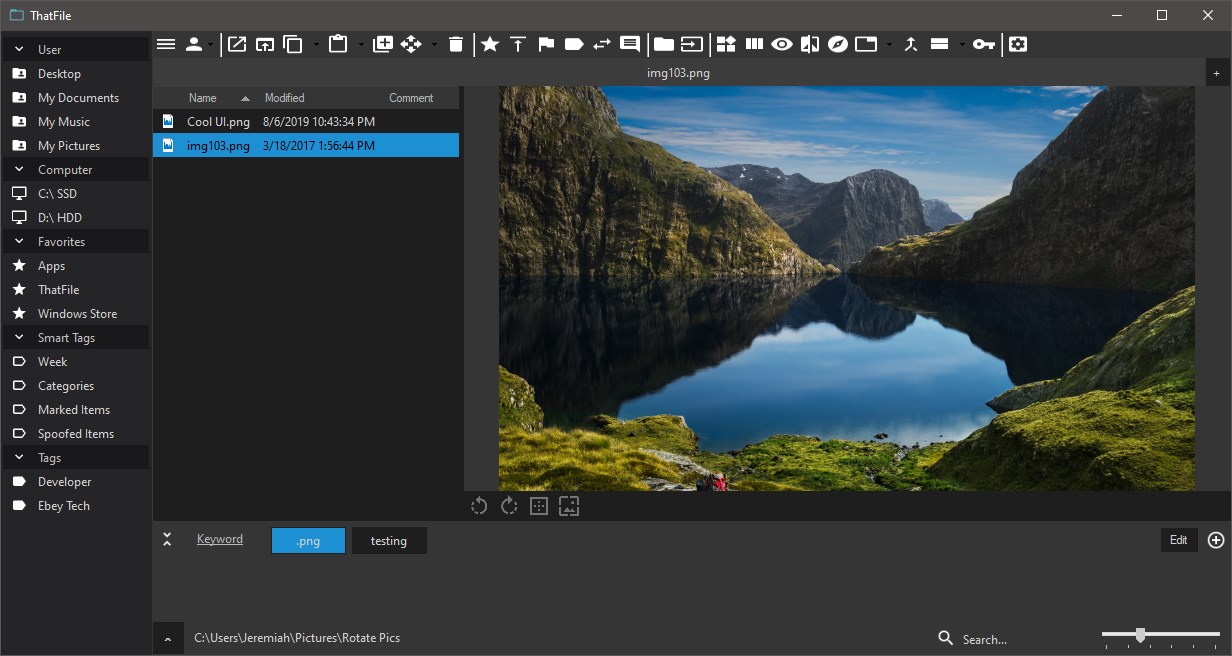
Task: Collapse the keyword tag panel chevrons
Action: [x=167, y=539]
